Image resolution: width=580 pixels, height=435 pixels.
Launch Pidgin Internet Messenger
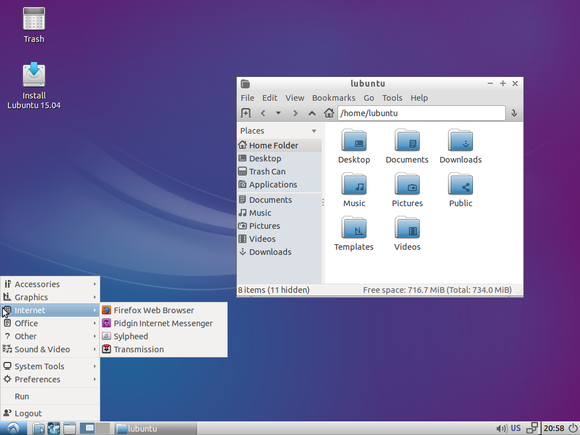click(x=164, y=323)
